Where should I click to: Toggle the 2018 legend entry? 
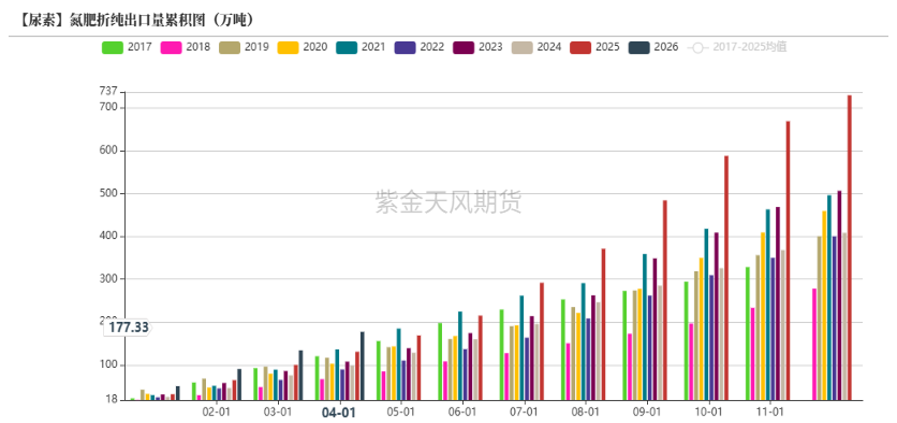pos(185,47)
